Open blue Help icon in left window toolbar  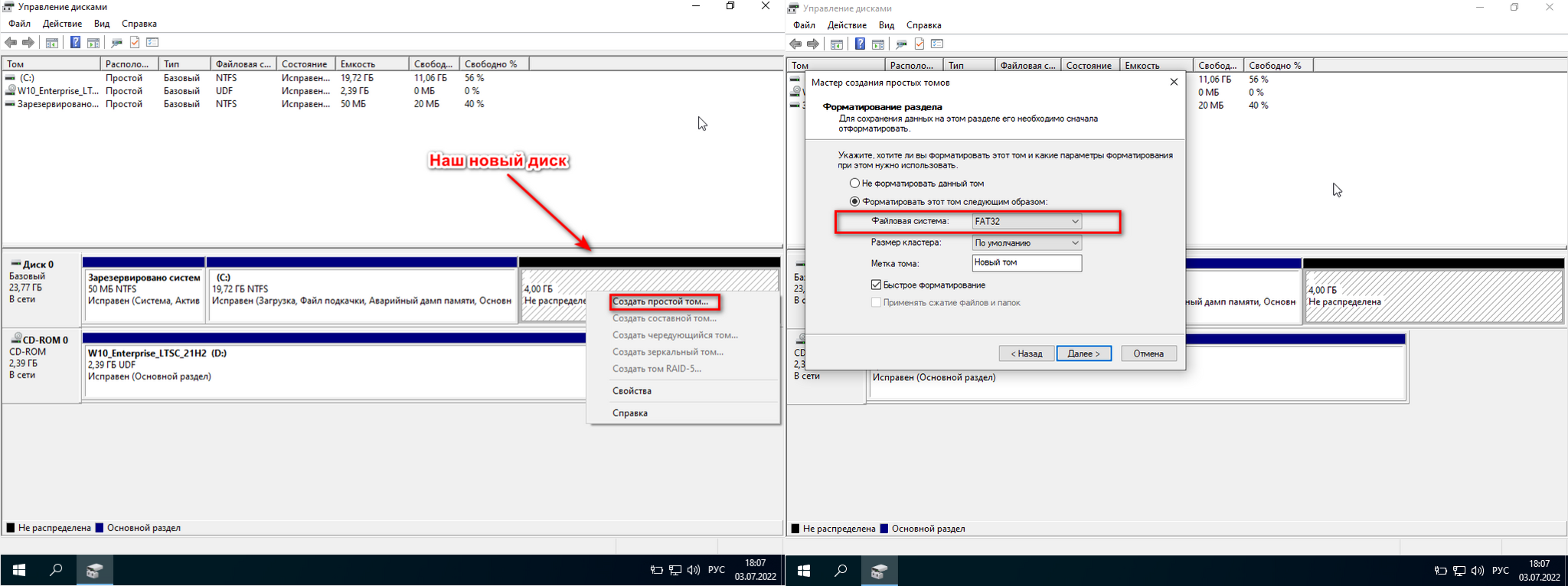75,43
